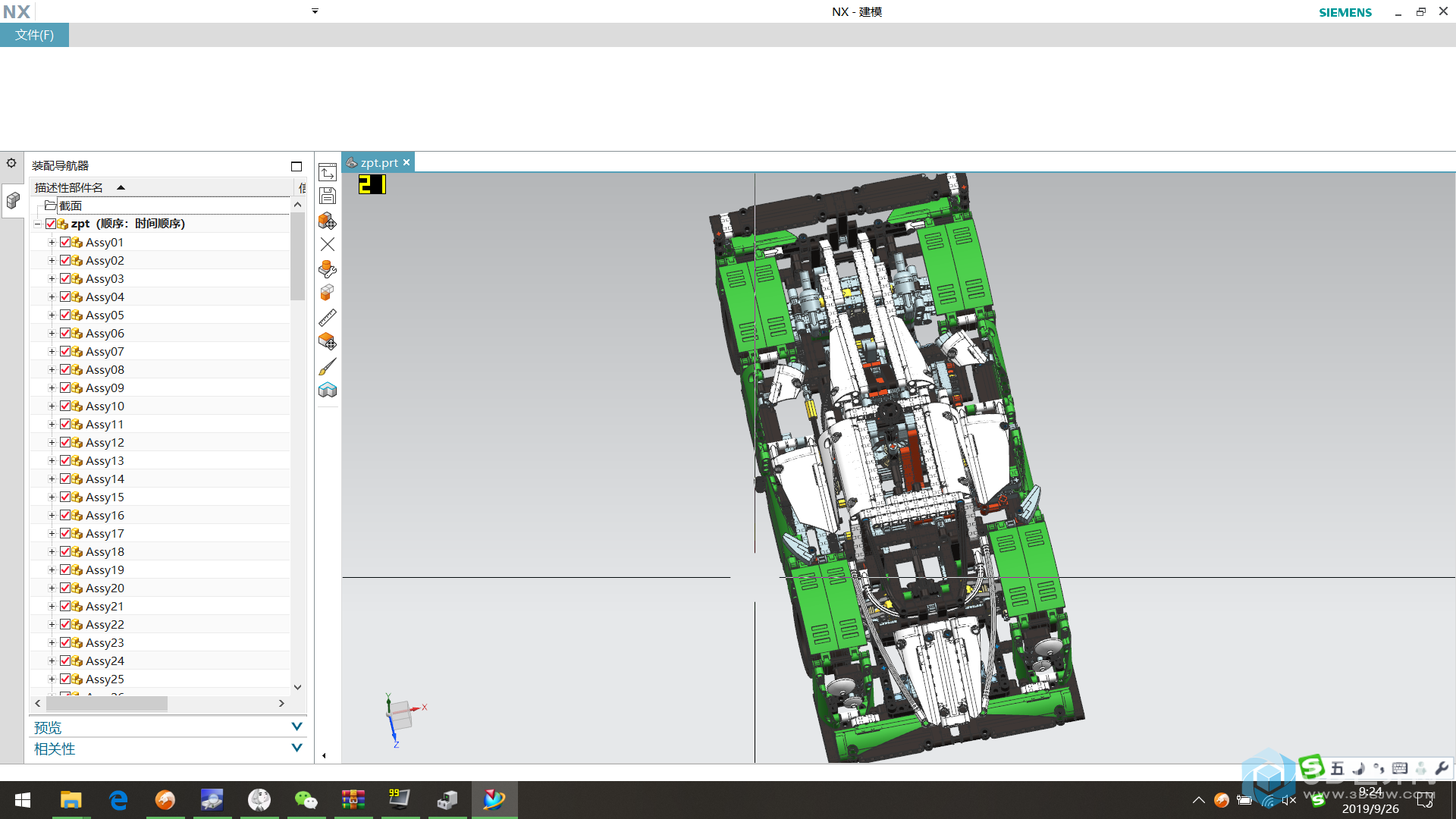Select the Assy19 tree row

159,570
